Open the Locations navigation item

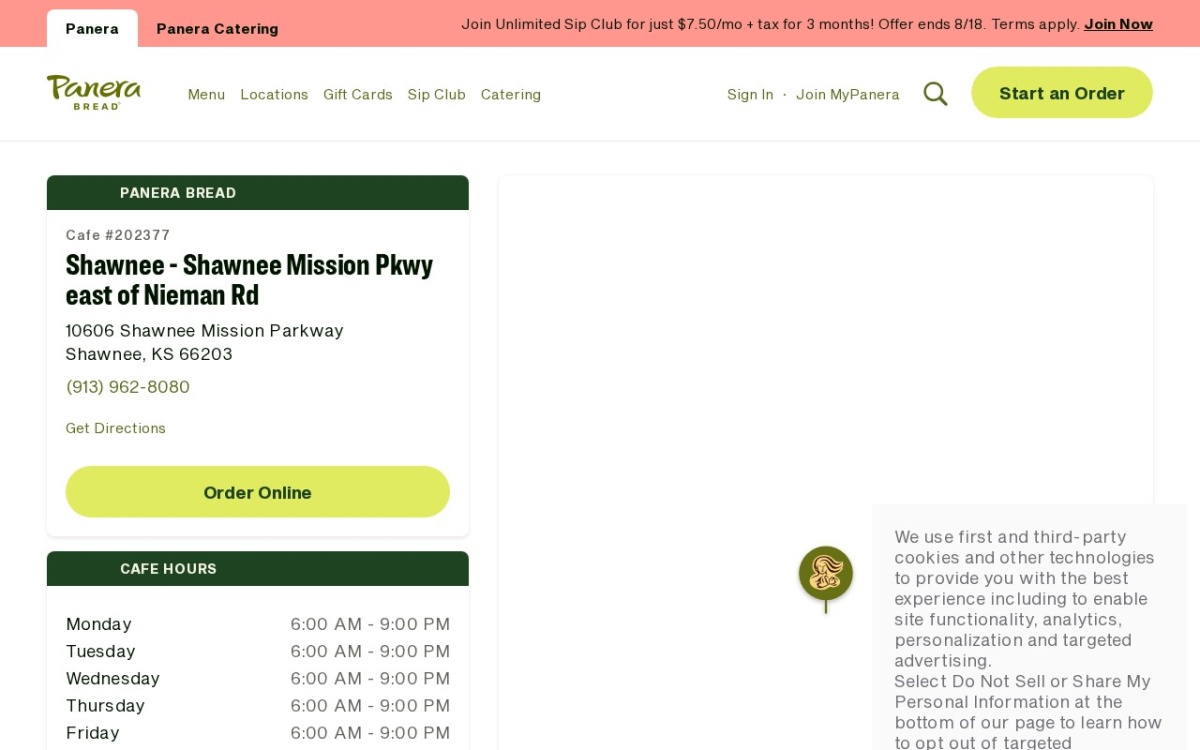tap(274, 94)
